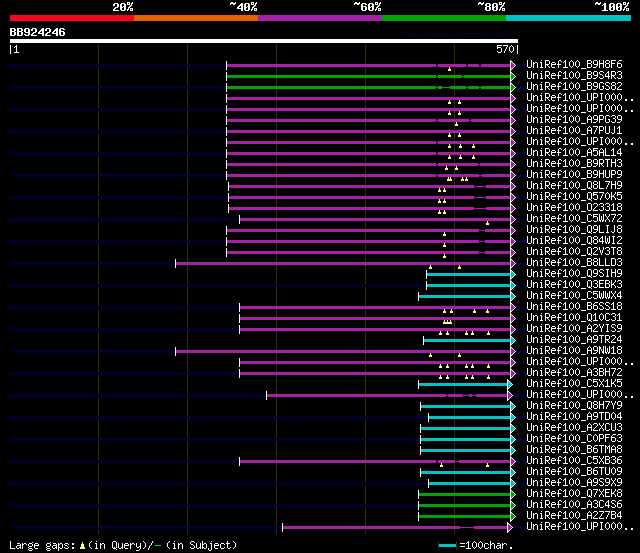The width and height of the screenshot is (640, 553).
Task: Select the UniRef100_Q8L7H9 label
Action: [574, 185]
